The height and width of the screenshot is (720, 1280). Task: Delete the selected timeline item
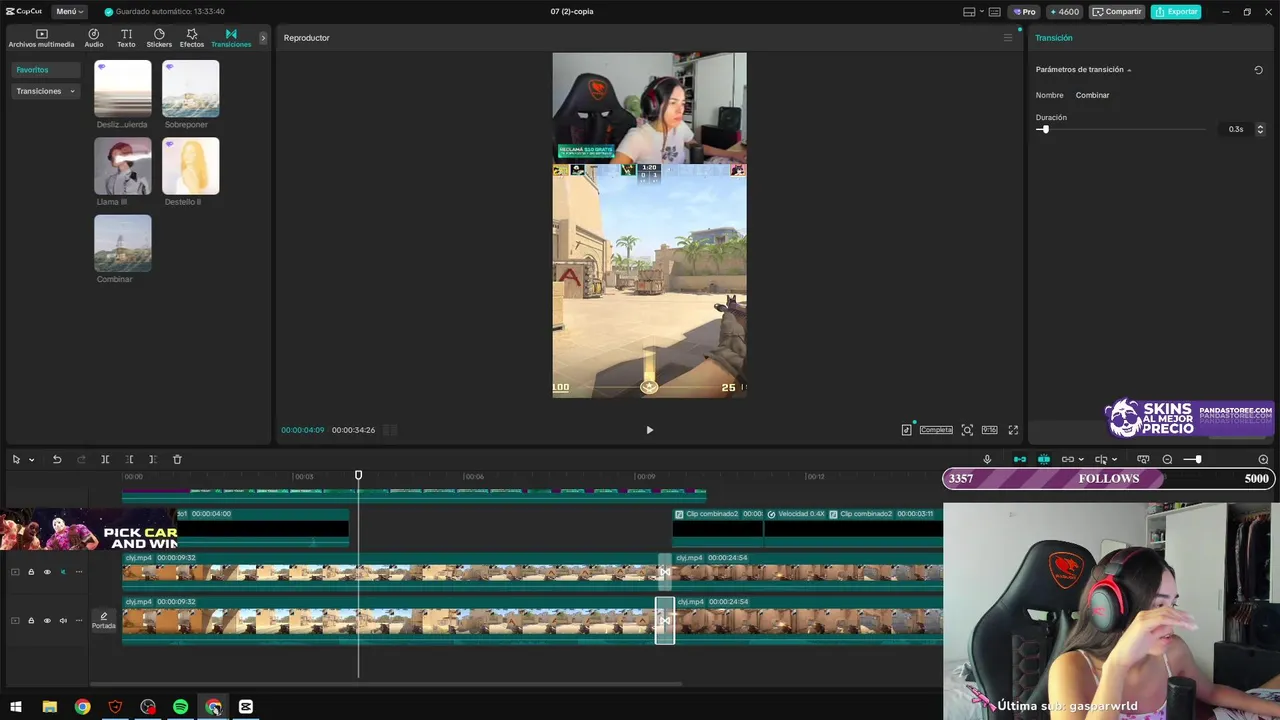coord(177,459)
